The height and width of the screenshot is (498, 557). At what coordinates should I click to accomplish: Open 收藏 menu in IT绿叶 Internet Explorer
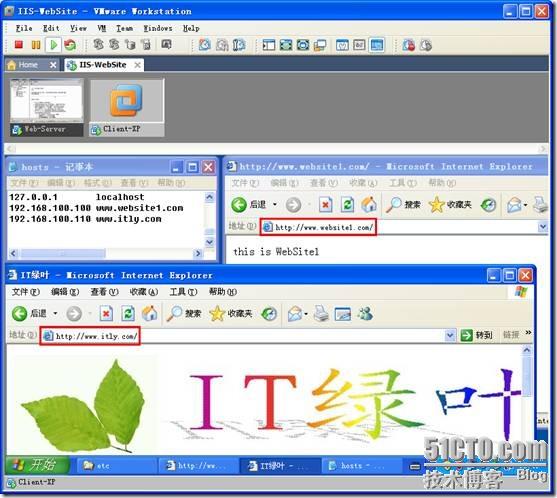[144, 292]
